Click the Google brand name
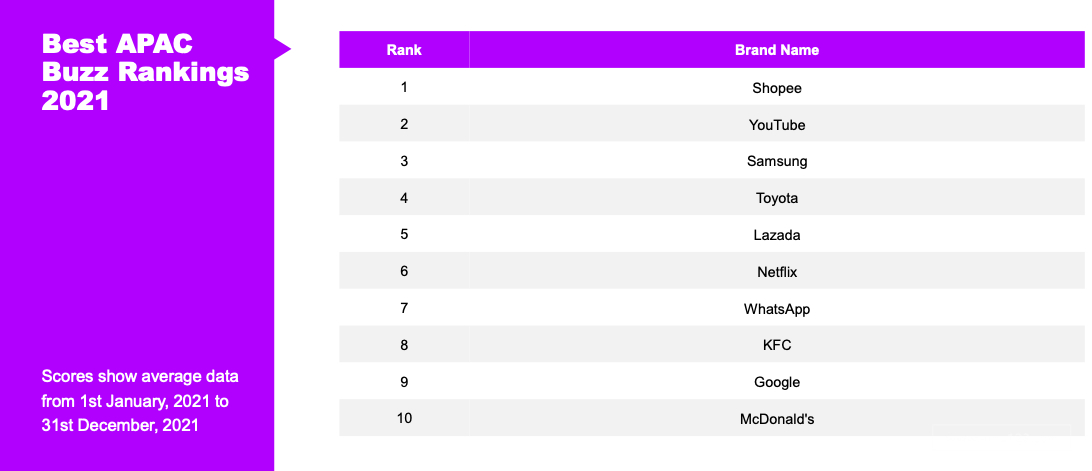 coord(776,382)
